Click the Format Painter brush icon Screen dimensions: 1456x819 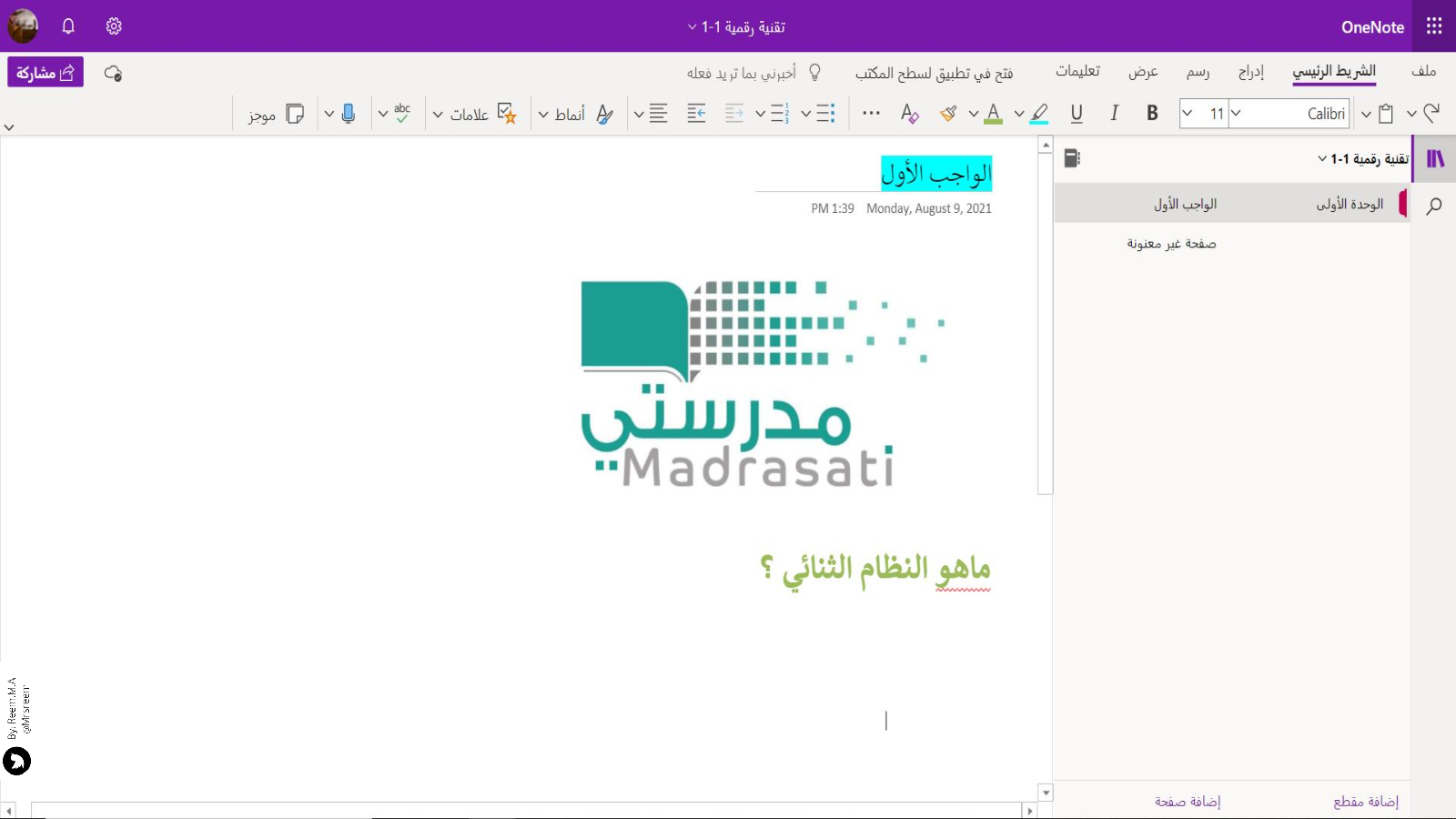coord(948,113)
